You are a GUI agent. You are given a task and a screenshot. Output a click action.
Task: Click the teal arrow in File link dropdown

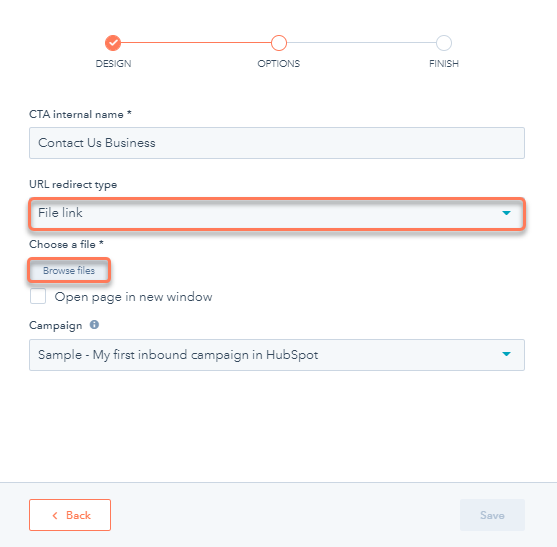click(x=506, y=213)
